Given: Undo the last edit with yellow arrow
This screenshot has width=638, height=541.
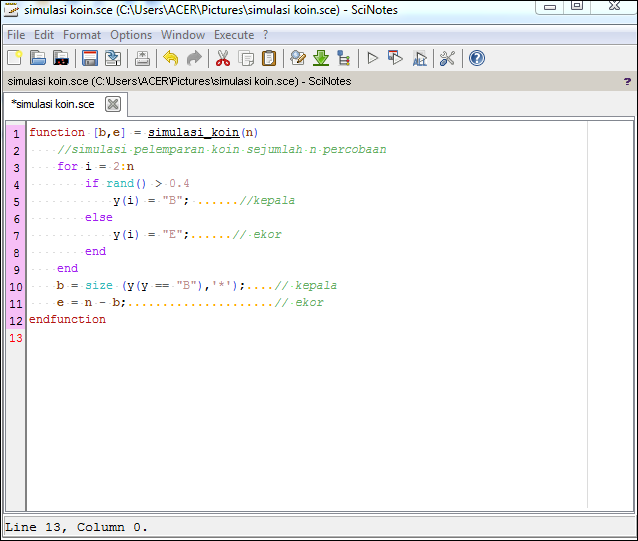Looking at the screenshot, I should pyautogui.click(x=170, y=58).
